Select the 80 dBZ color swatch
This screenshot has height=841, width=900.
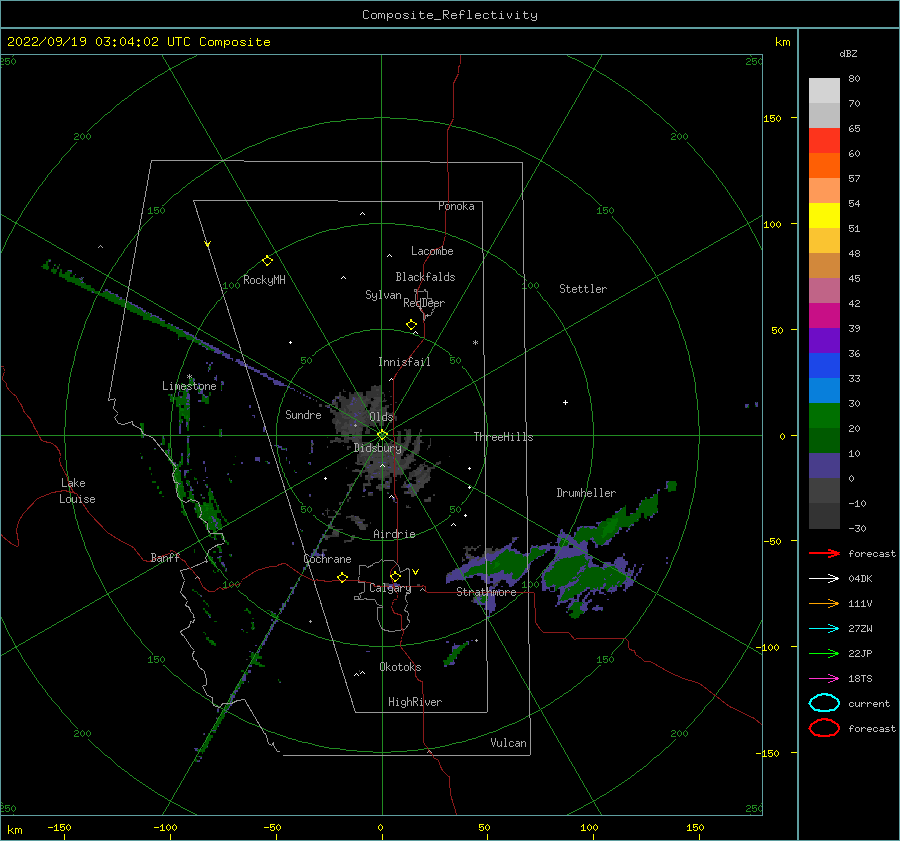[x=824, y=90]
